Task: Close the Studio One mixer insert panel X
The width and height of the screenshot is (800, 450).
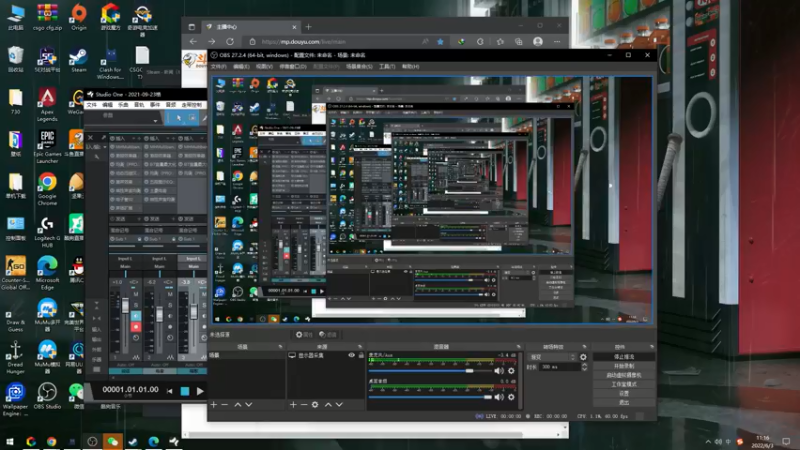Action: (90, 138)
